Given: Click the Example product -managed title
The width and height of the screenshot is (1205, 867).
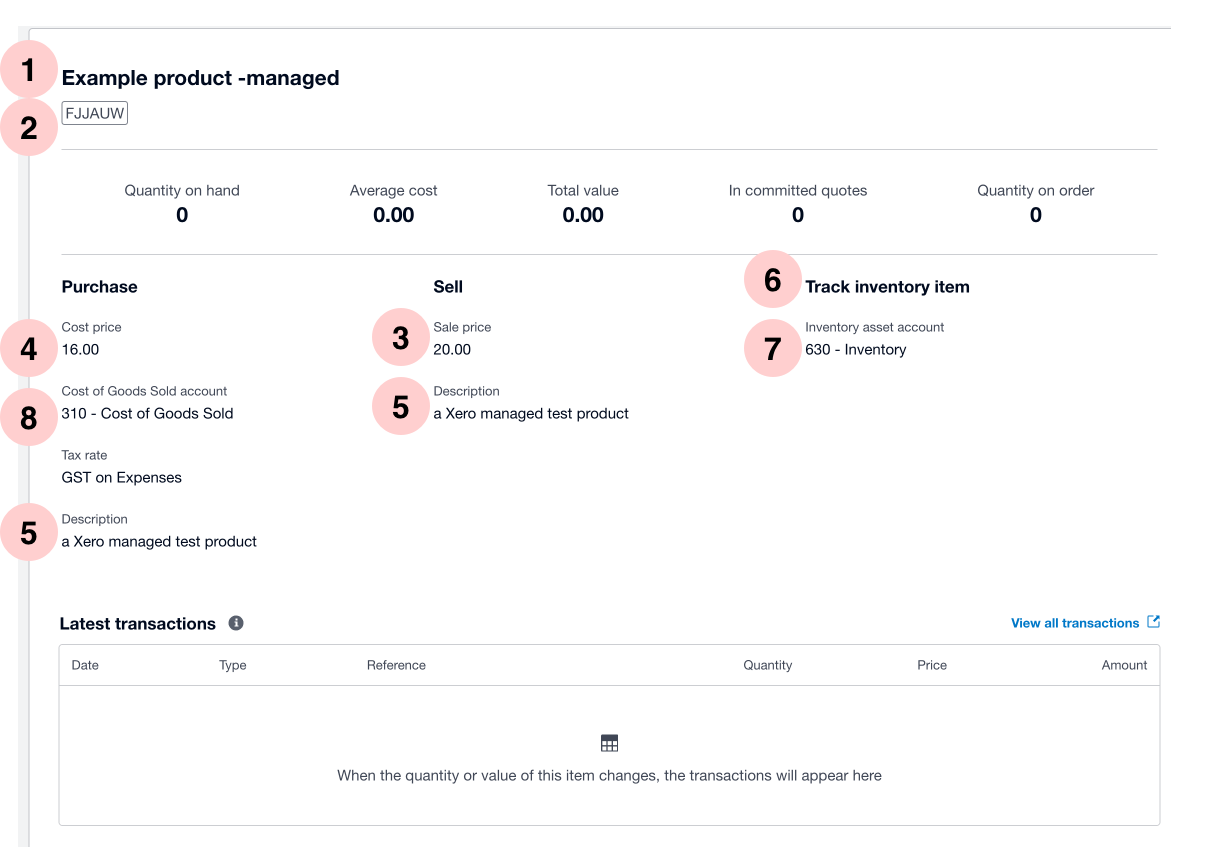Looking at the screenshot, I should coord(200,78).
